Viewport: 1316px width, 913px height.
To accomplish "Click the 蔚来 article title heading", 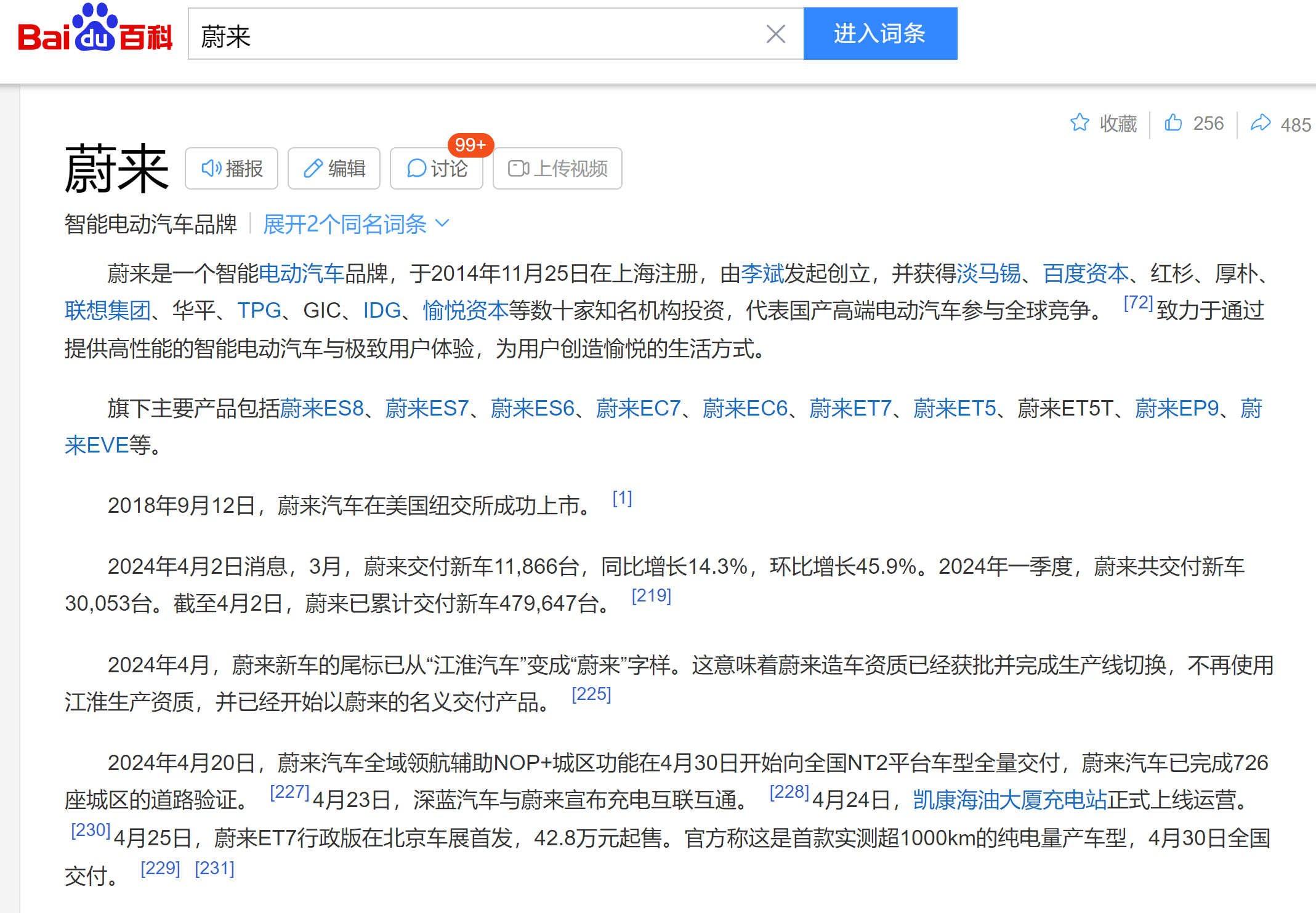I will [117, 169].
